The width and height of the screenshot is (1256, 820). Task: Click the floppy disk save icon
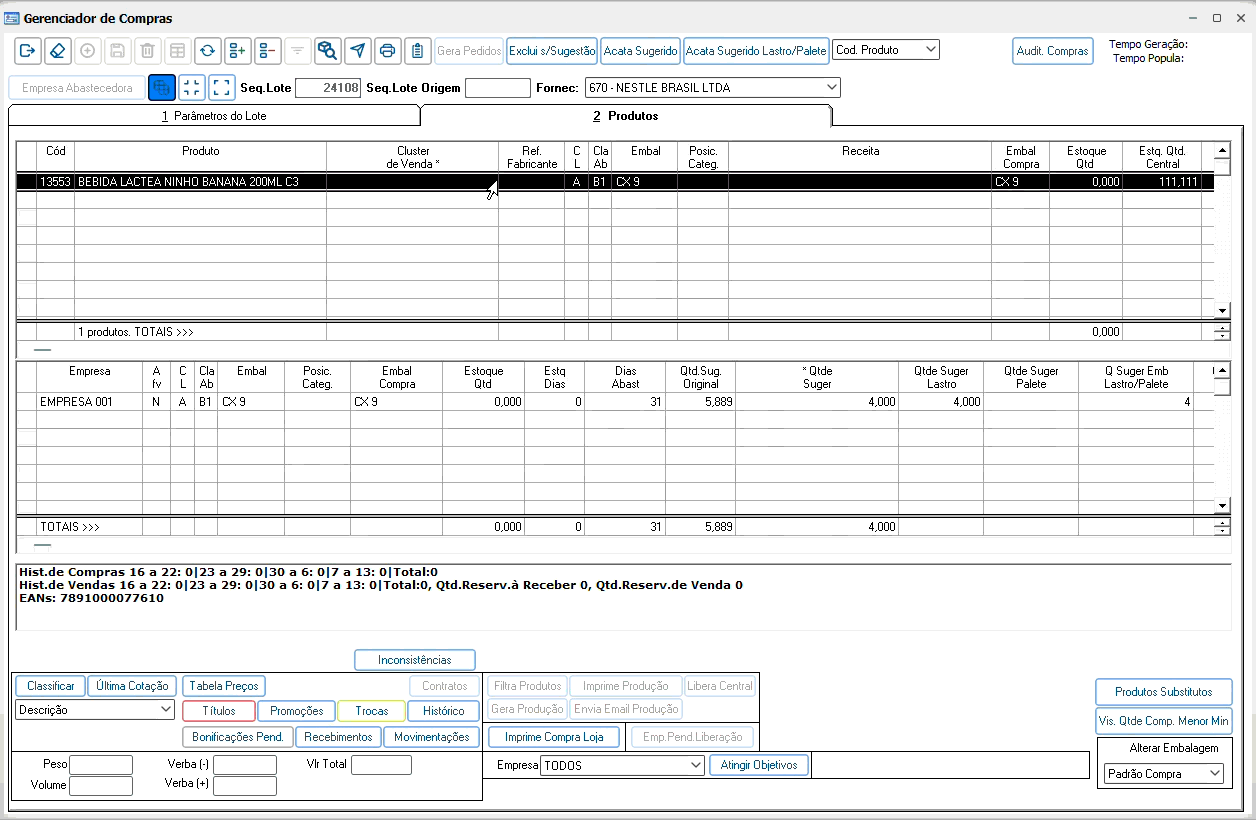click(118, 50)
